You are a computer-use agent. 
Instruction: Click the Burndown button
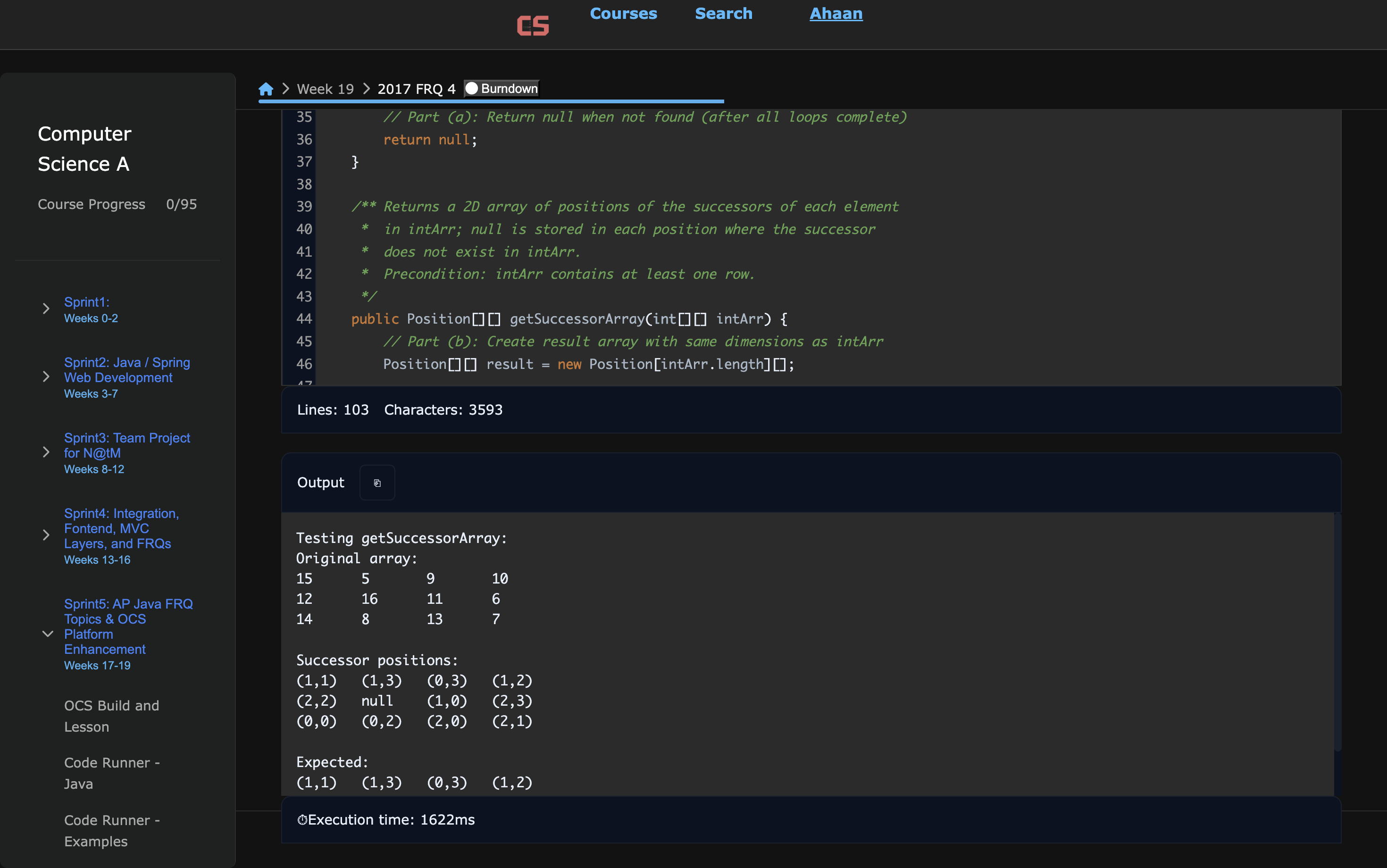(502, 88)
